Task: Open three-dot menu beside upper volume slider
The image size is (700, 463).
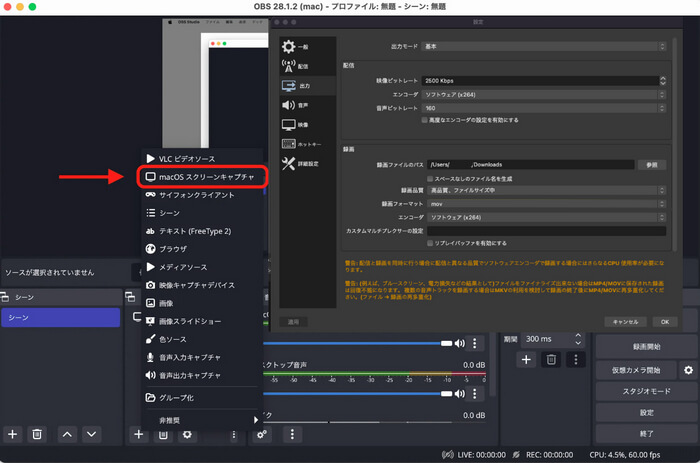Action: 475,343
